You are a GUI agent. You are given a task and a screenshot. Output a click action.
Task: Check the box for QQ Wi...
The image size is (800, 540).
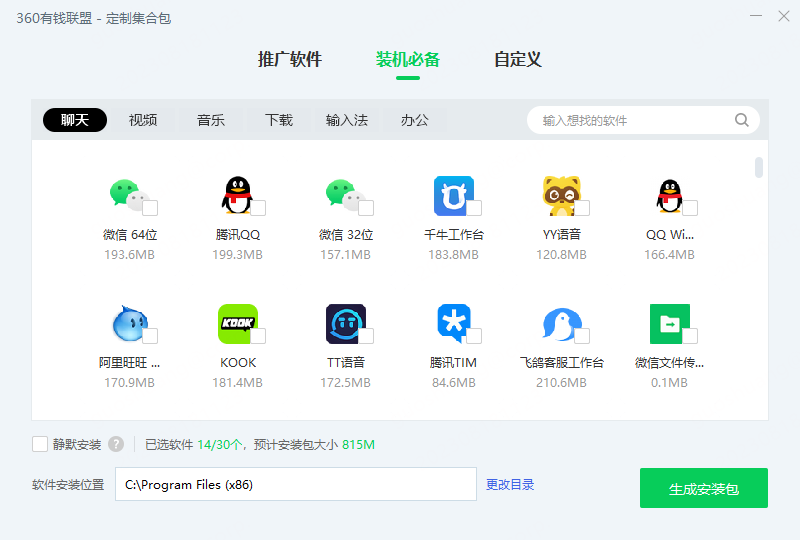click(690, 208)
